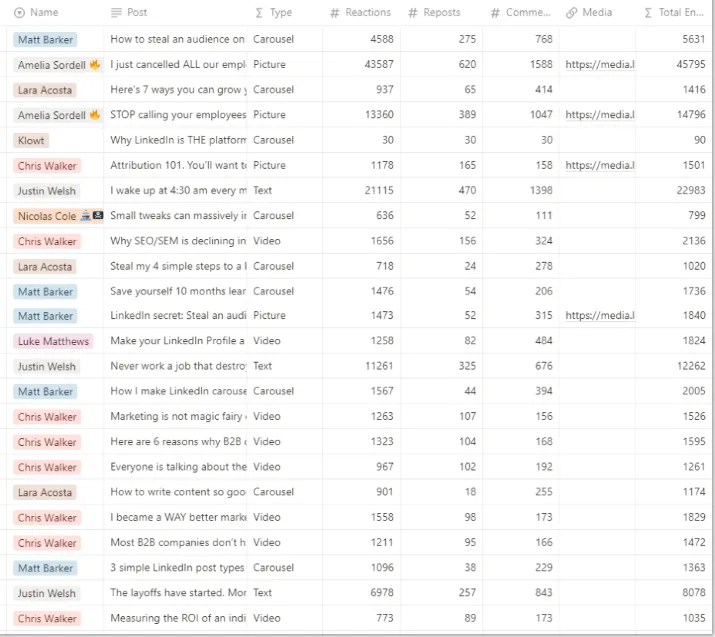The height and width of the screenshot is (637, 715).
Task: Select post 'Why SEO/SEM is declining in'
Action: [178, 241]
